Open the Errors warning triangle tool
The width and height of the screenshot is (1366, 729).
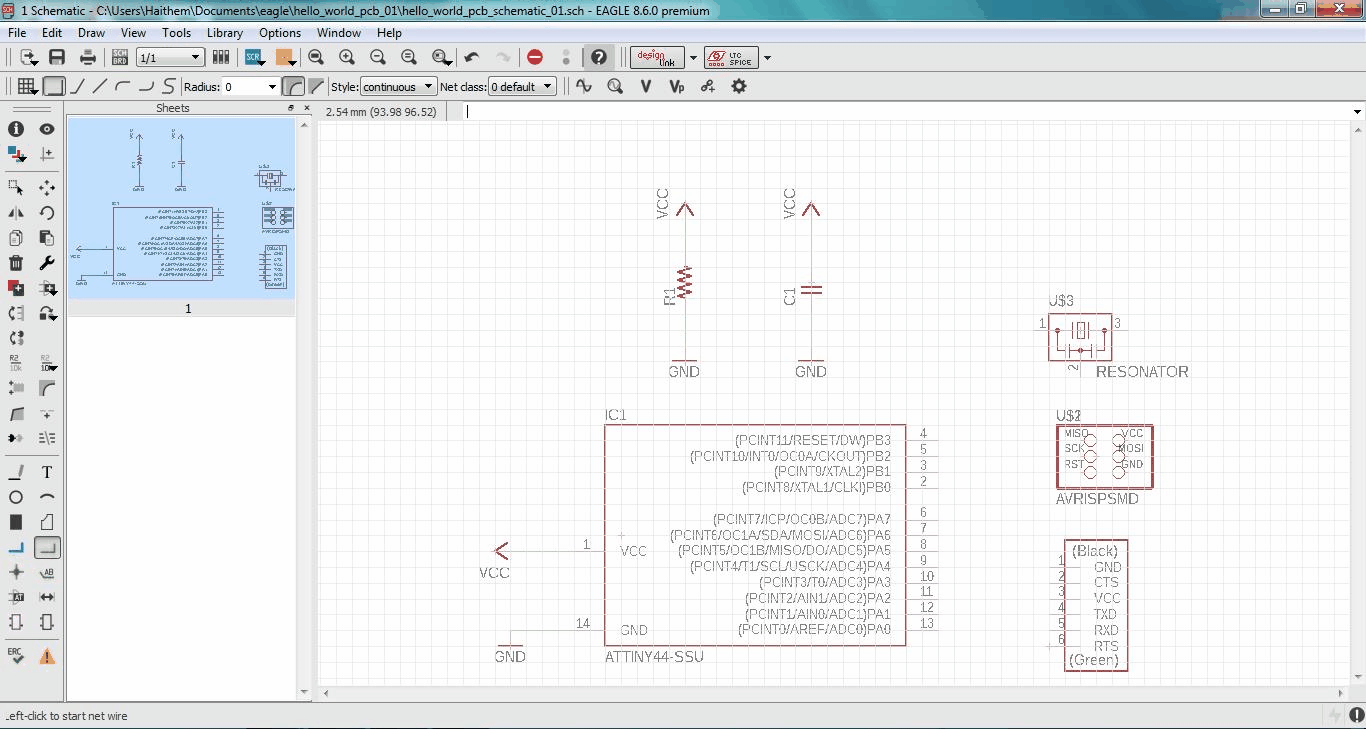pos(47,656)
